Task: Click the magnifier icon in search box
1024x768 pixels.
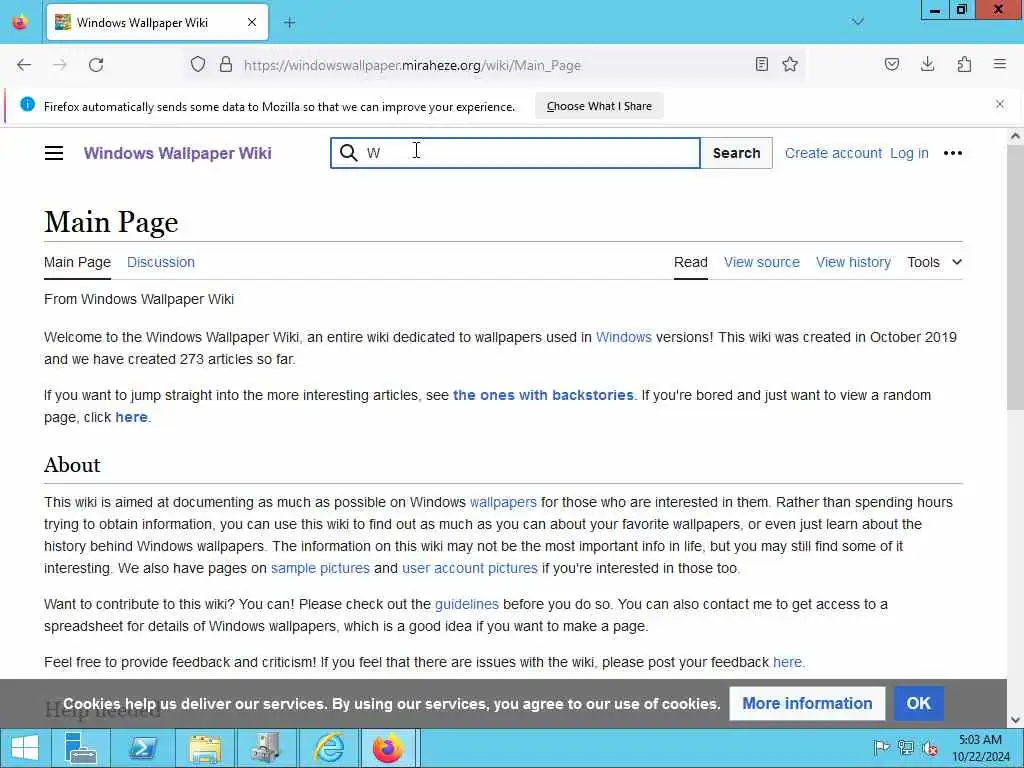Action: [x=349, y=153]
